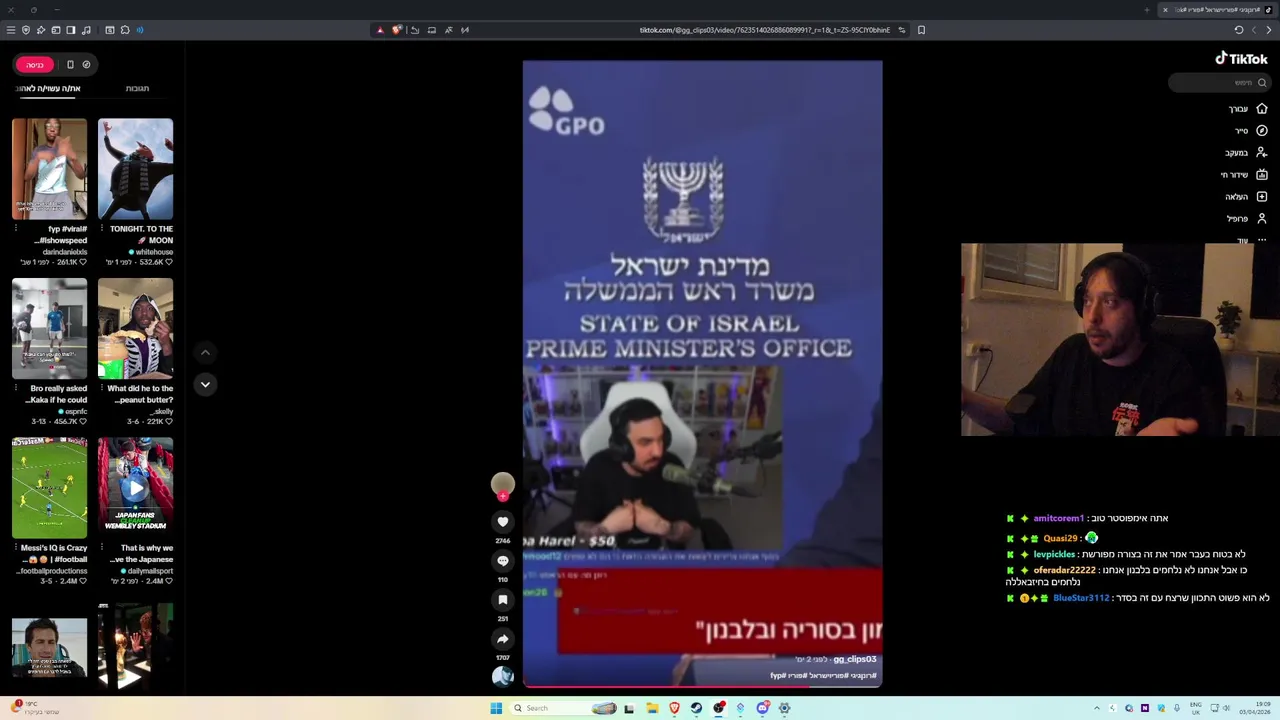
Task: Open Steam from the taskbar
Action: [x=696, y=708]
